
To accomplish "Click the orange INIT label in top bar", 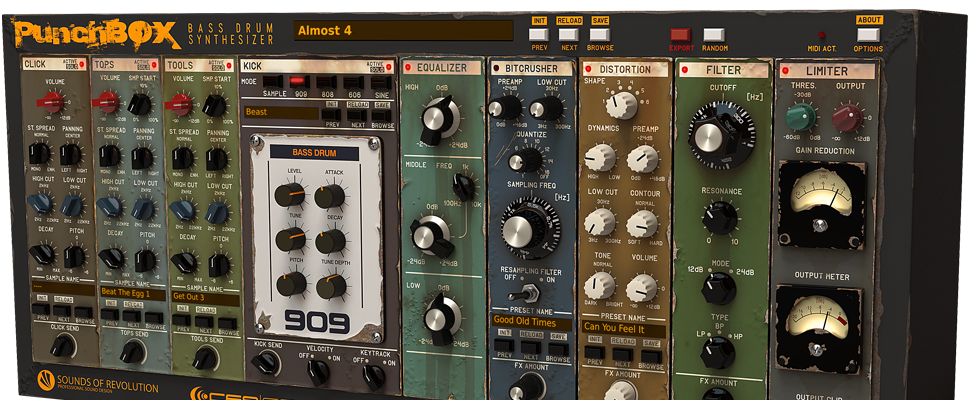I will click(539, 20).
